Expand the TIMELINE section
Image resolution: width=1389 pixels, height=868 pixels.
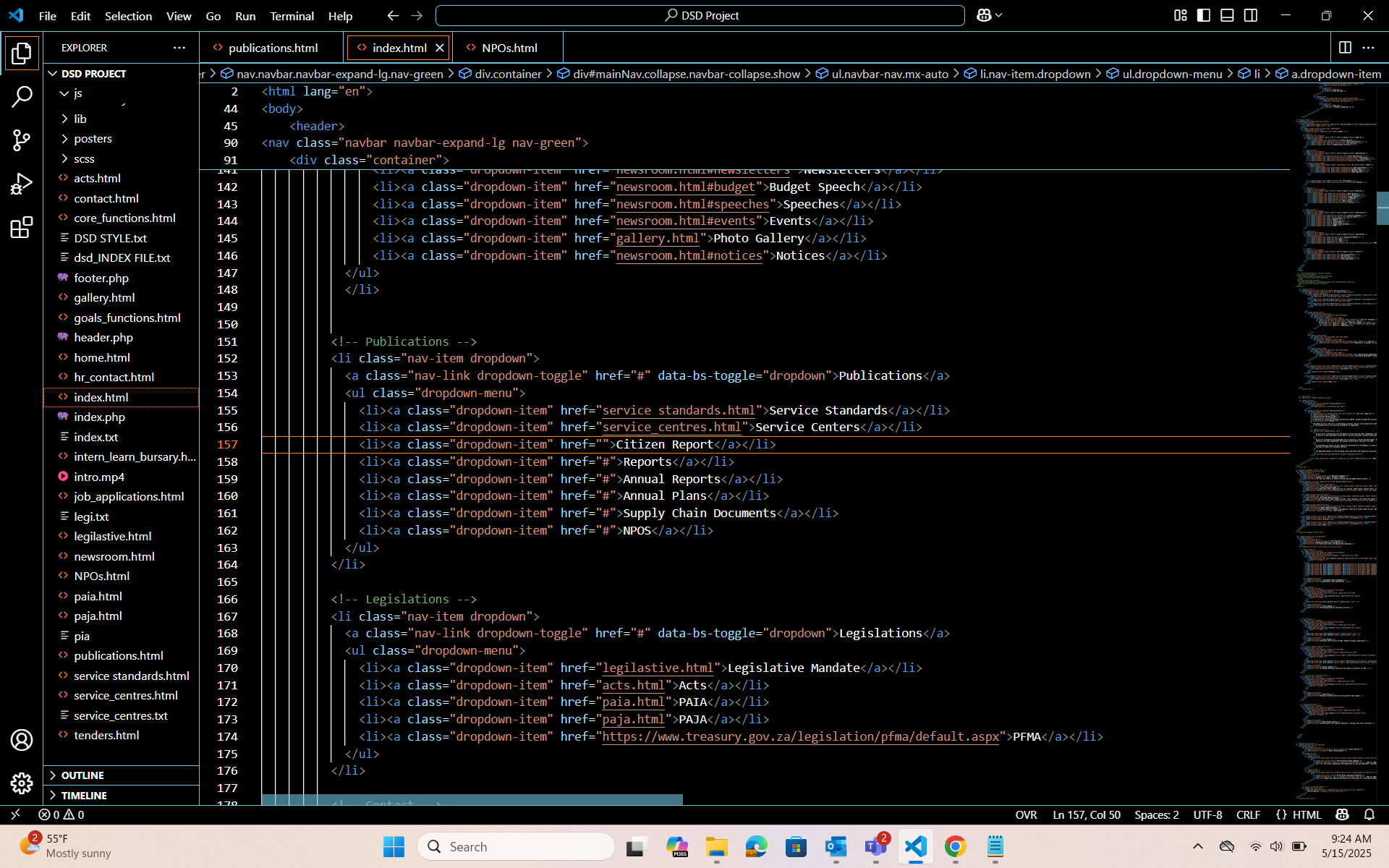coord(84,795)
